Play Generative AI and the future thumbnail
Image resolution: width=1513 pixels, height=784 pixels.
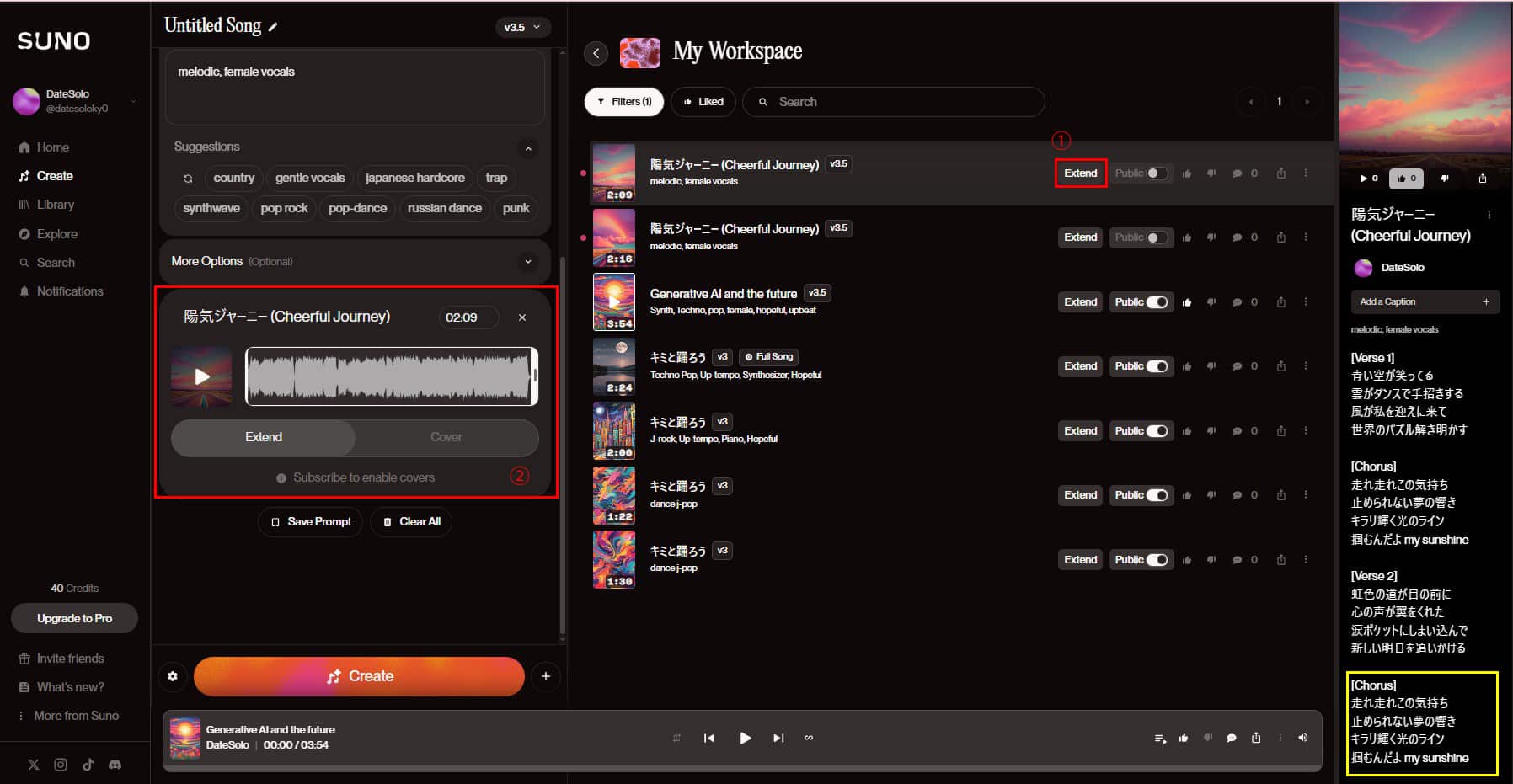pyautogui.click(x=614, y=301)
